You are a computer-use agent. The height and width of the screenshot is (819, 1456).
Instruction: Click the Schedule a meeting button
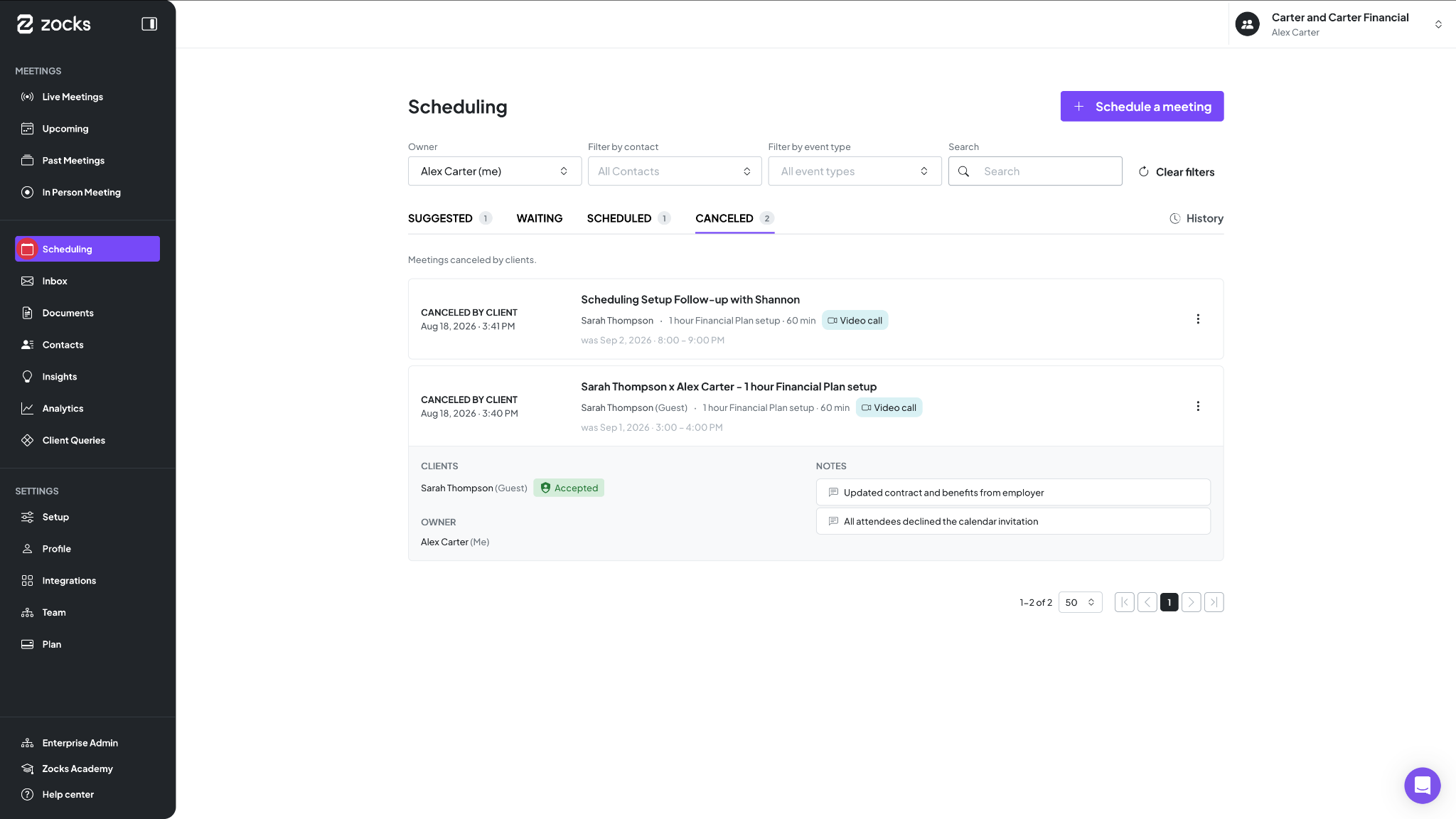1142,107
